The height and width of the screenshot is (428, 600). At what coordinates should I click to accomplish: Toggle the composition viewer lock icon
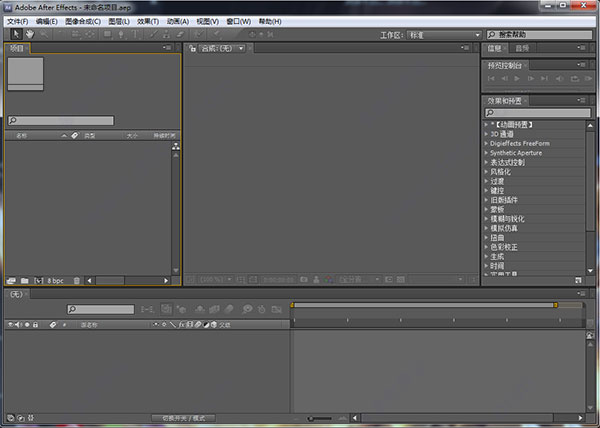point(192,48)
